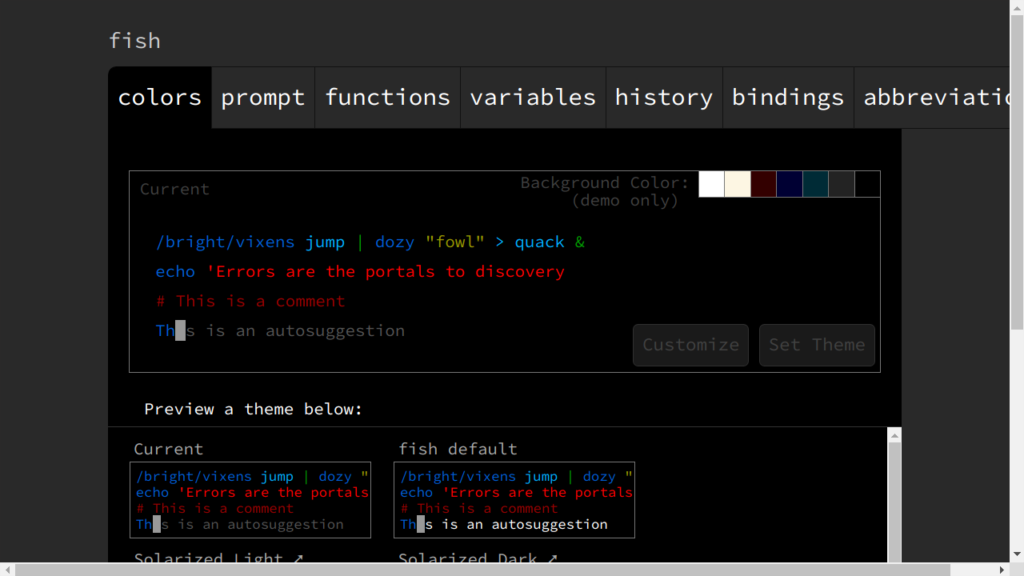
Task: Click the 'fish' page title
Action: click(x=135, y=40)
